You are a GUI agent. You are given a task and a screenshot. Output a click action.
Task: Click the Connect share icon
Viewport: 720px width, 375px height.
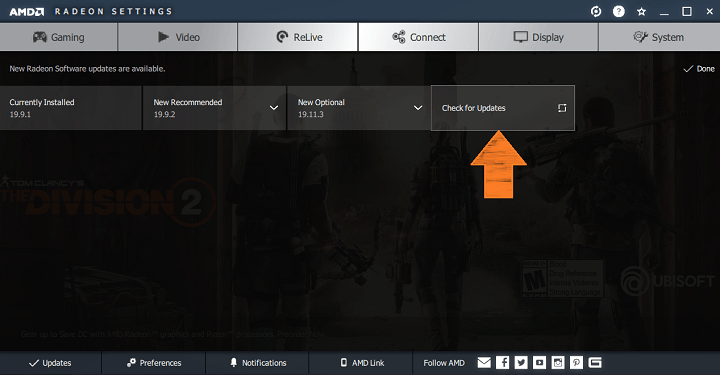click(399, 37)
